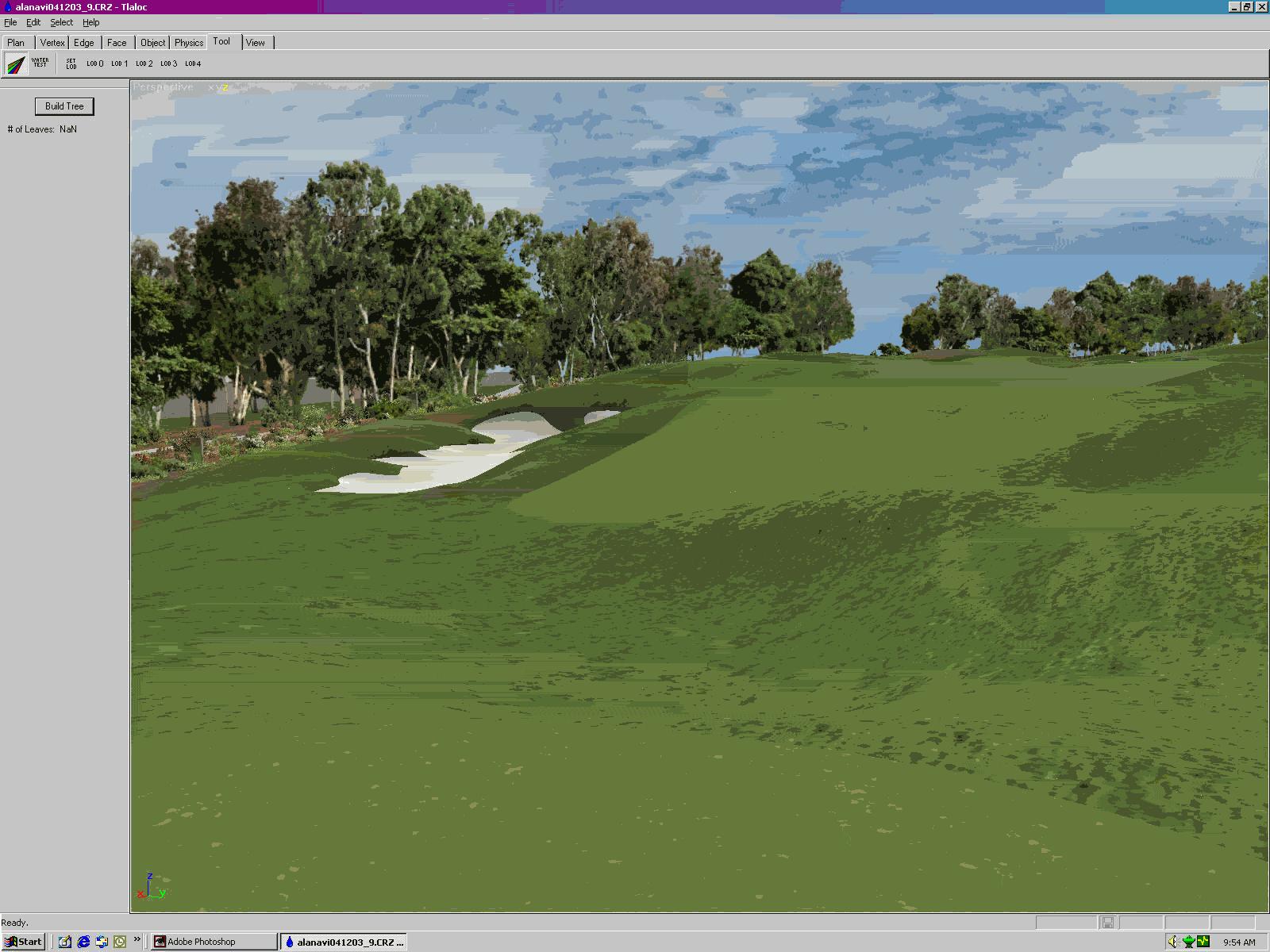Select LOD 4 in the toolbar
The image size is (1270, 952).
pos(193,63)
